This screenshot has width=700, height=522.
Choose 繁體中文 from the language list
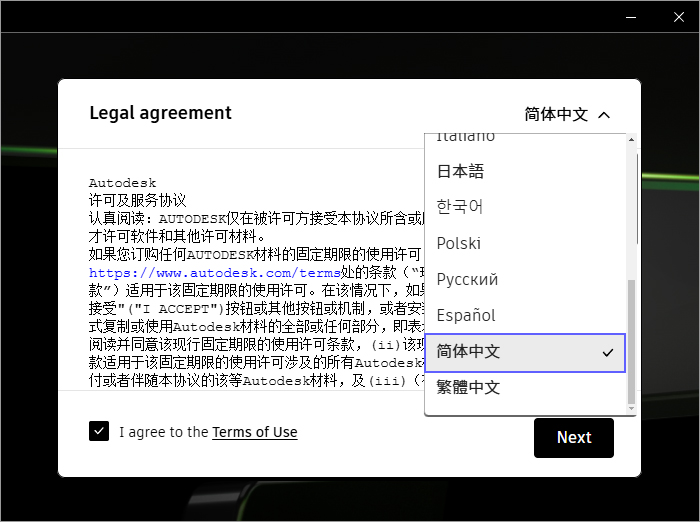click(525, 387)
